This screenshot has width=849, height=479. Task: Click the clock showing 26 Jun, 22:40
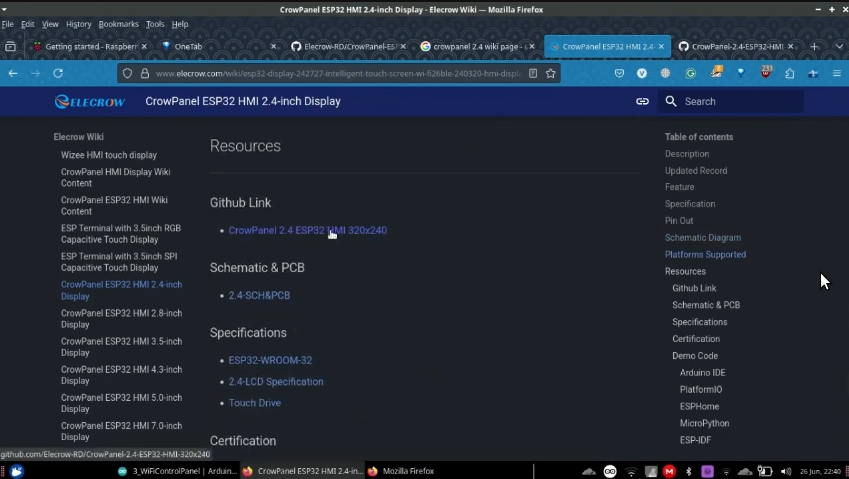click(820, 471)
